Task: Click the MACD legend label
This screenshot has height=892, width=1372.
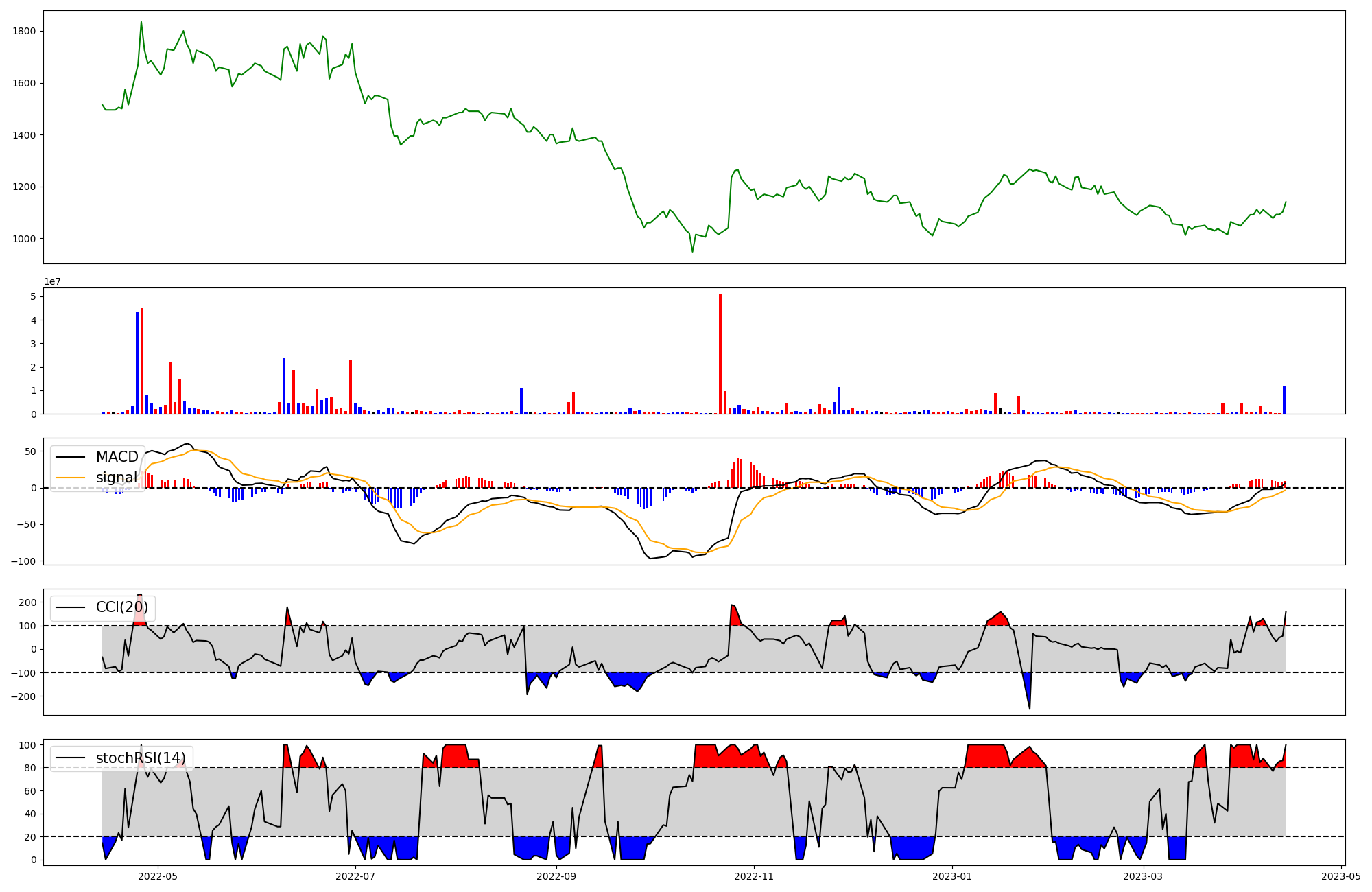Action: coord(117,457)
